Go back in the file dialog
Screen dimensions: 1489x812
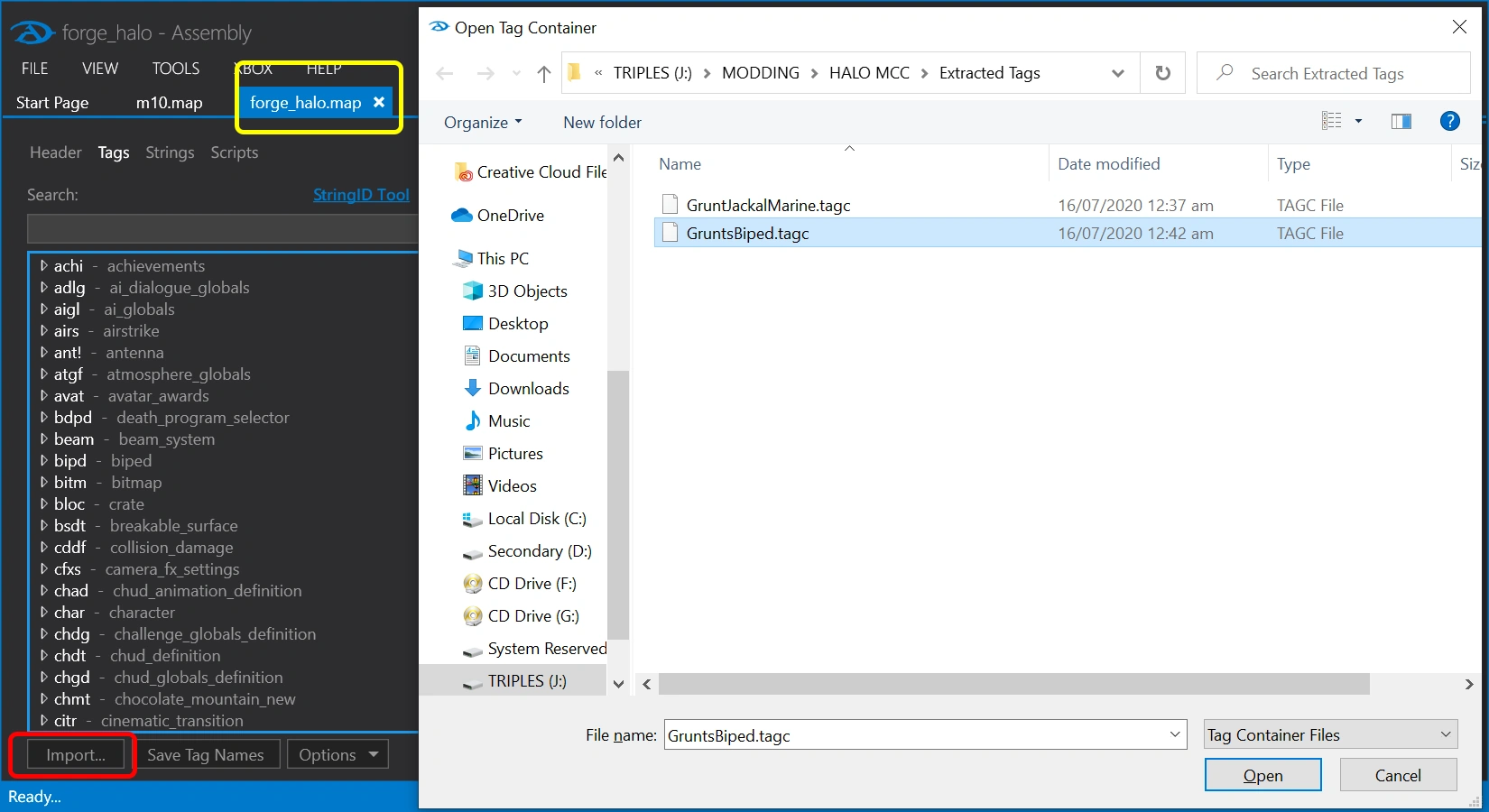[444, 73]
